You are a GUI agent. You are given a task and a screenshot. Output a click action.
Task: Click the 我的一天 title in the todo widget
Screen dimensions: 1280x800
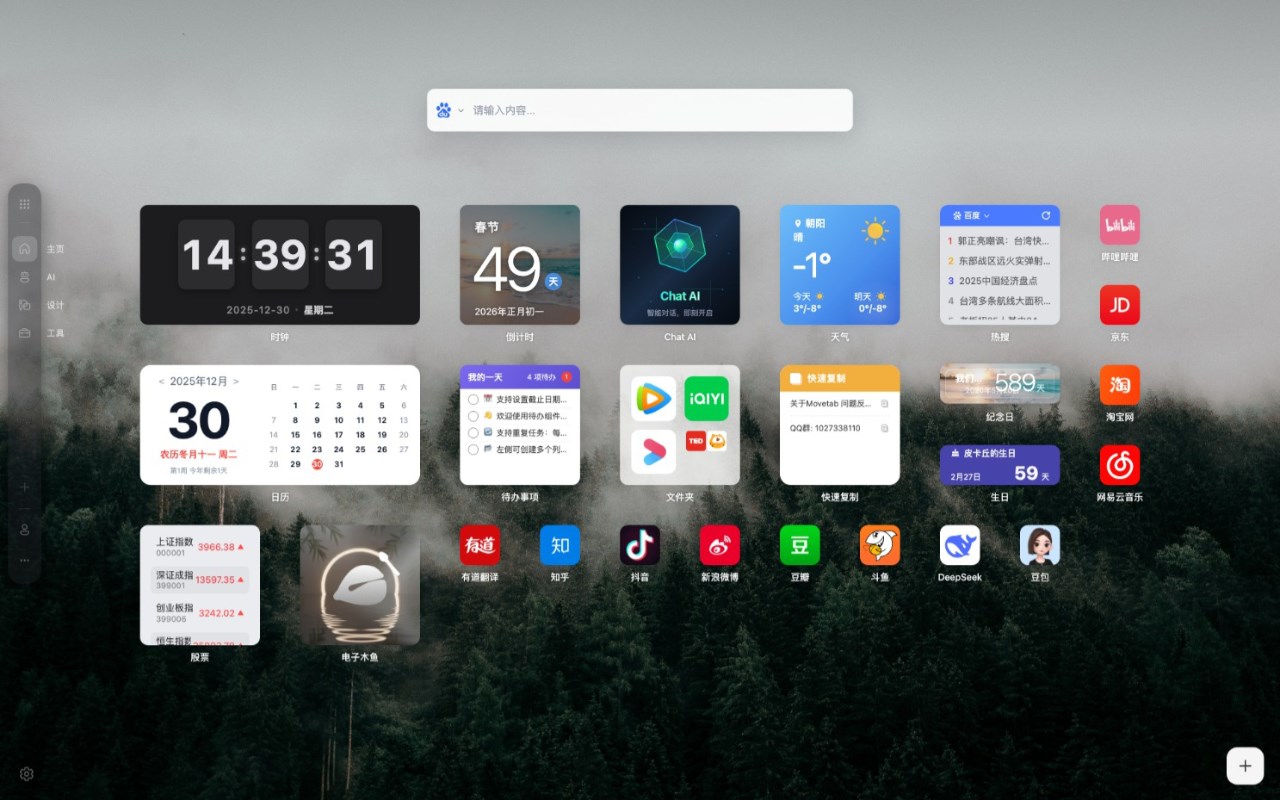tap(483, 377)
